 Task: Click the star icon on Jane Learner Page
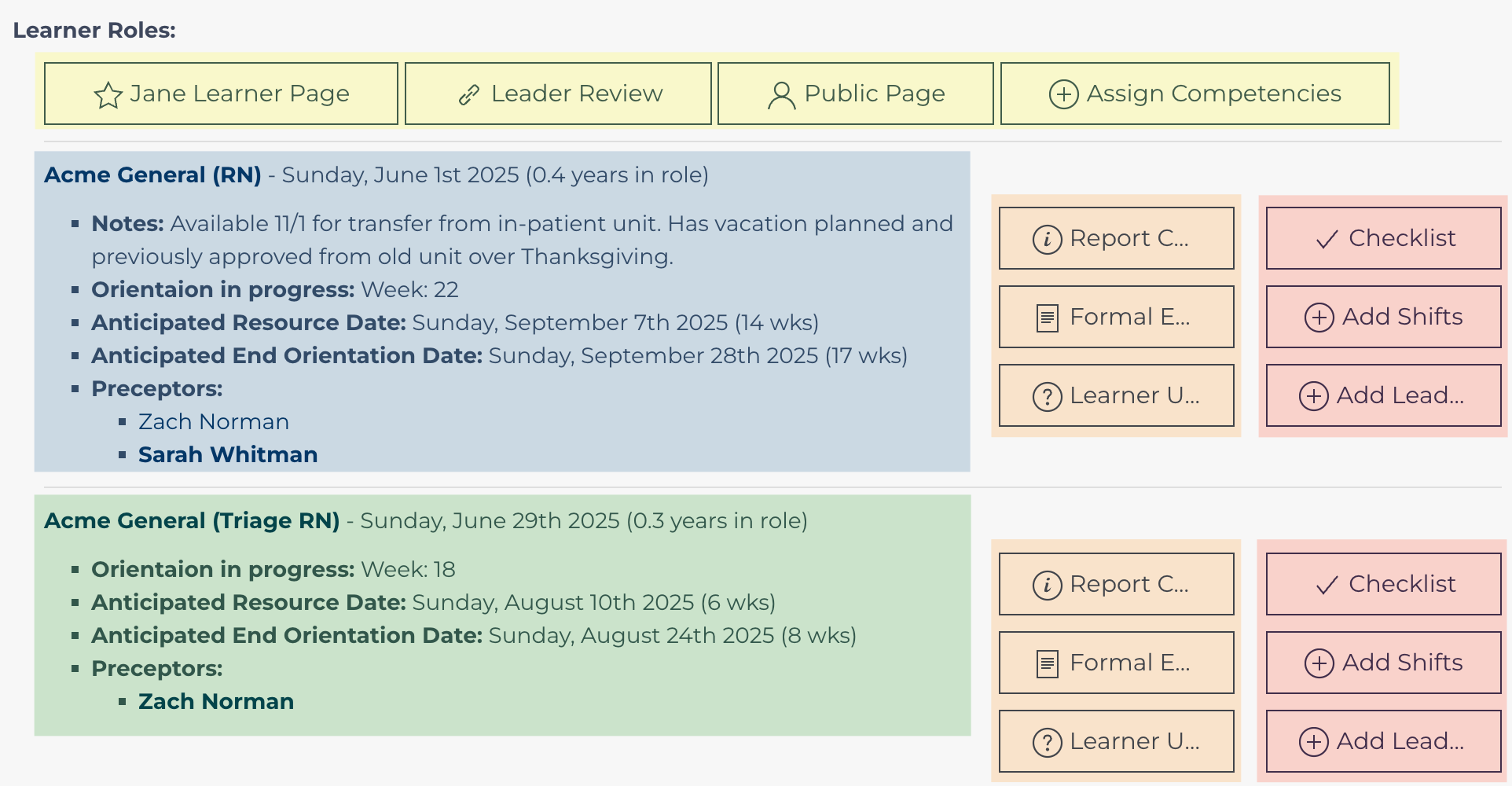pyautogui.click(x=108, y=95)
